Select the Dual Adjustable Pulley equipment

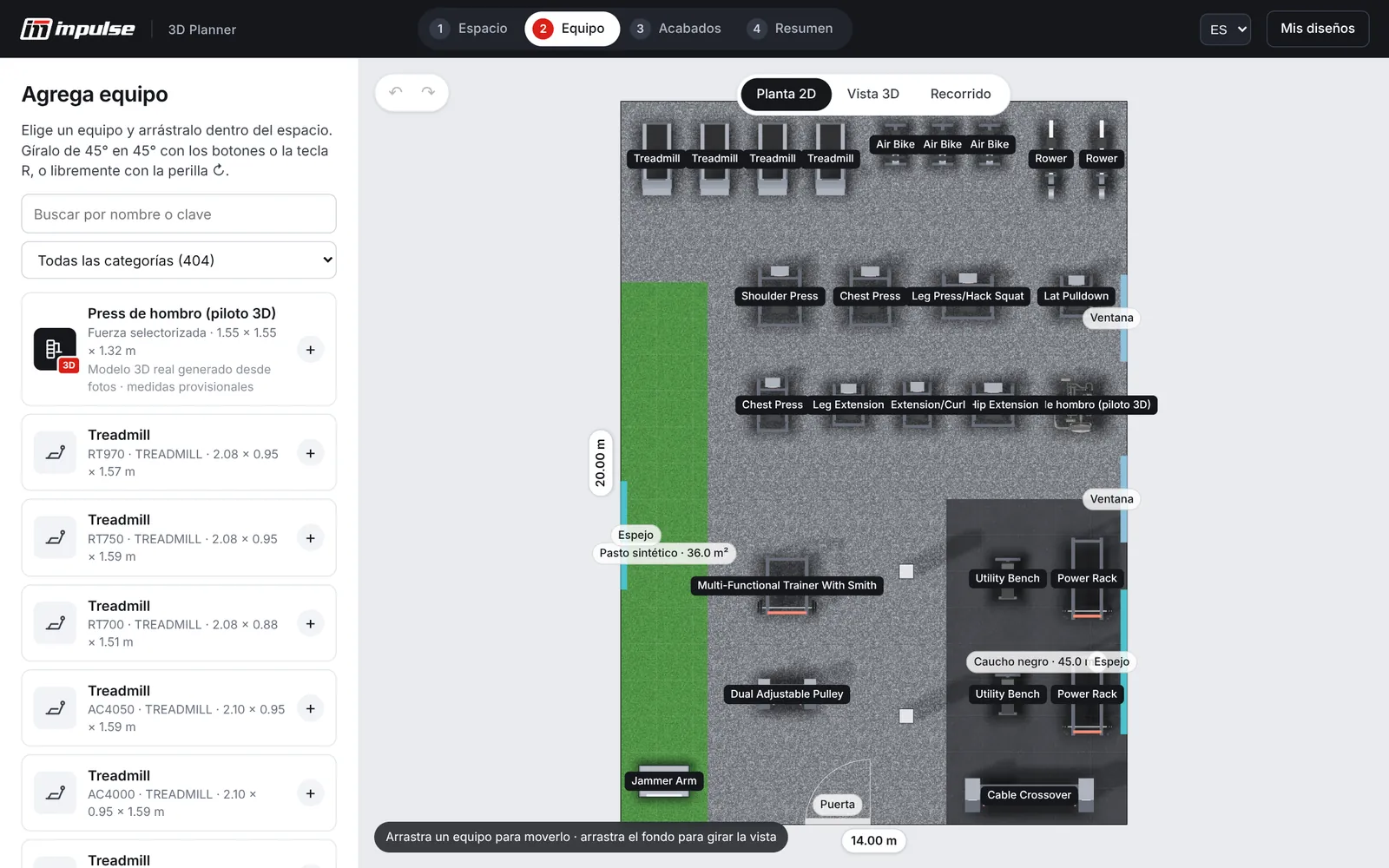click(x=787, y=694)
